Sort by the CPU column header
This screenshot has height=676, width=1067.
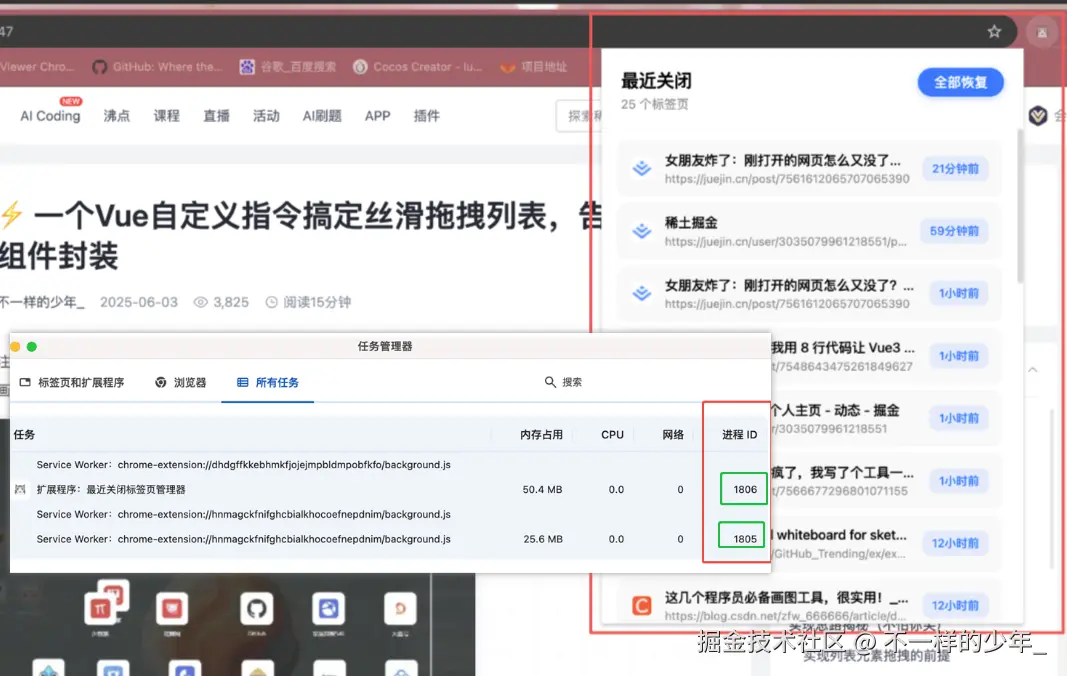point(612,435)
